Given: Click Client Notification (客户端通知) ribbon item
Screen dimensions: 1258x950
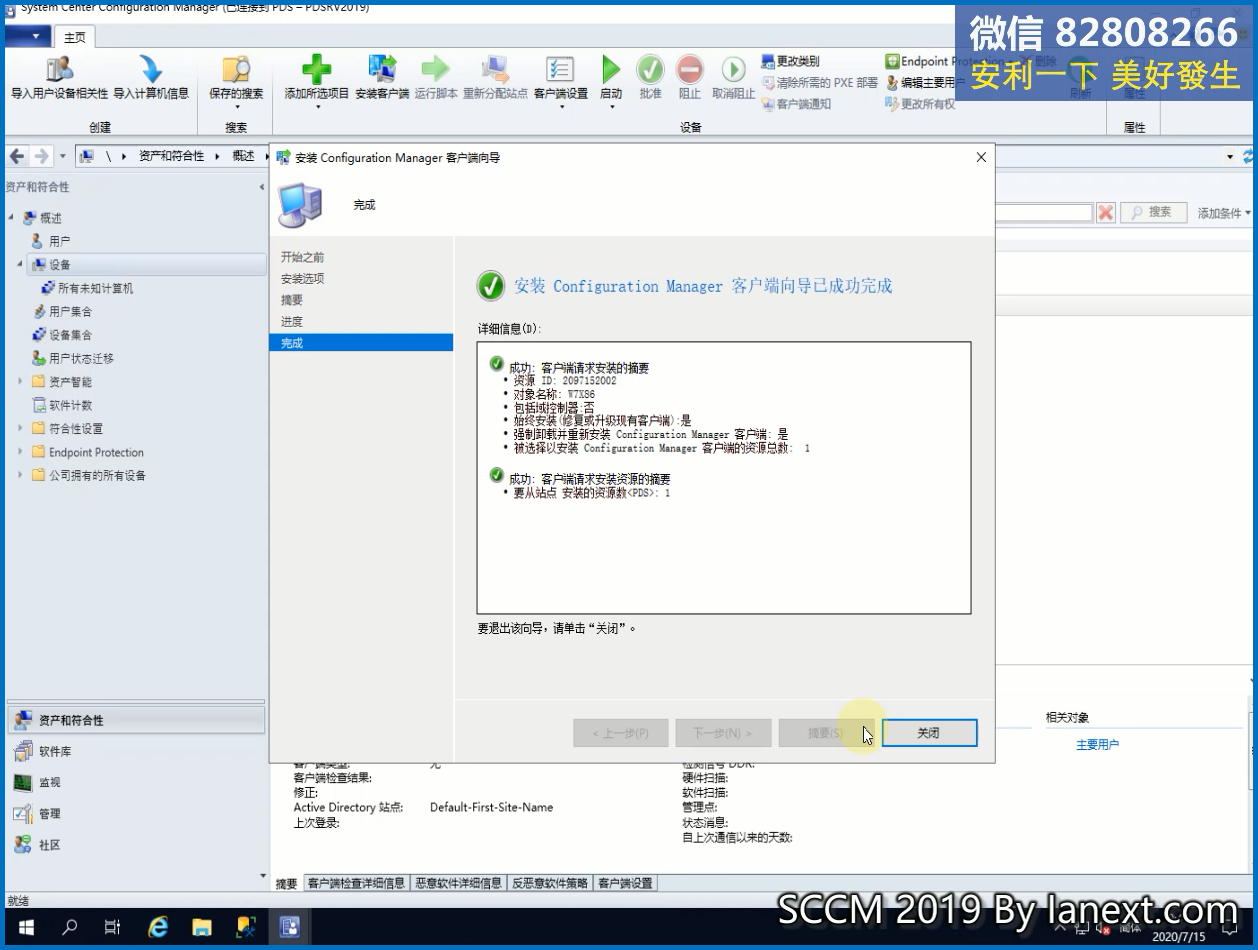Looking at the screenshot, I should coord(796,103).
